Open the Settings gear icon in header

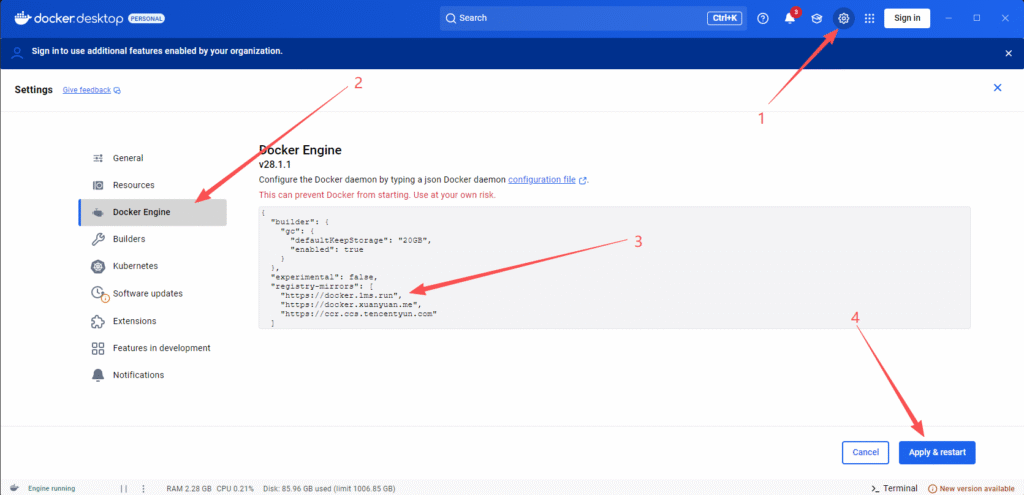point(844,18)
